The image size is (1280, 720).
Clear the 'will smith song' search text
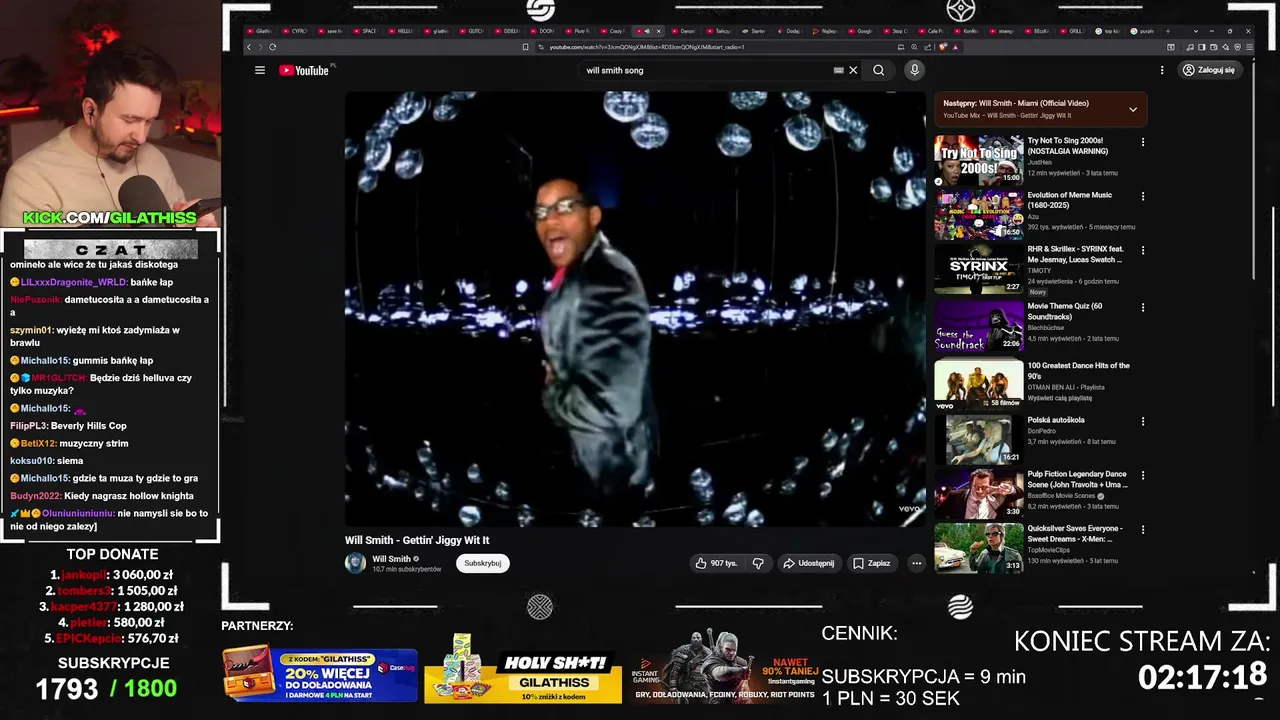coord(853,70)
